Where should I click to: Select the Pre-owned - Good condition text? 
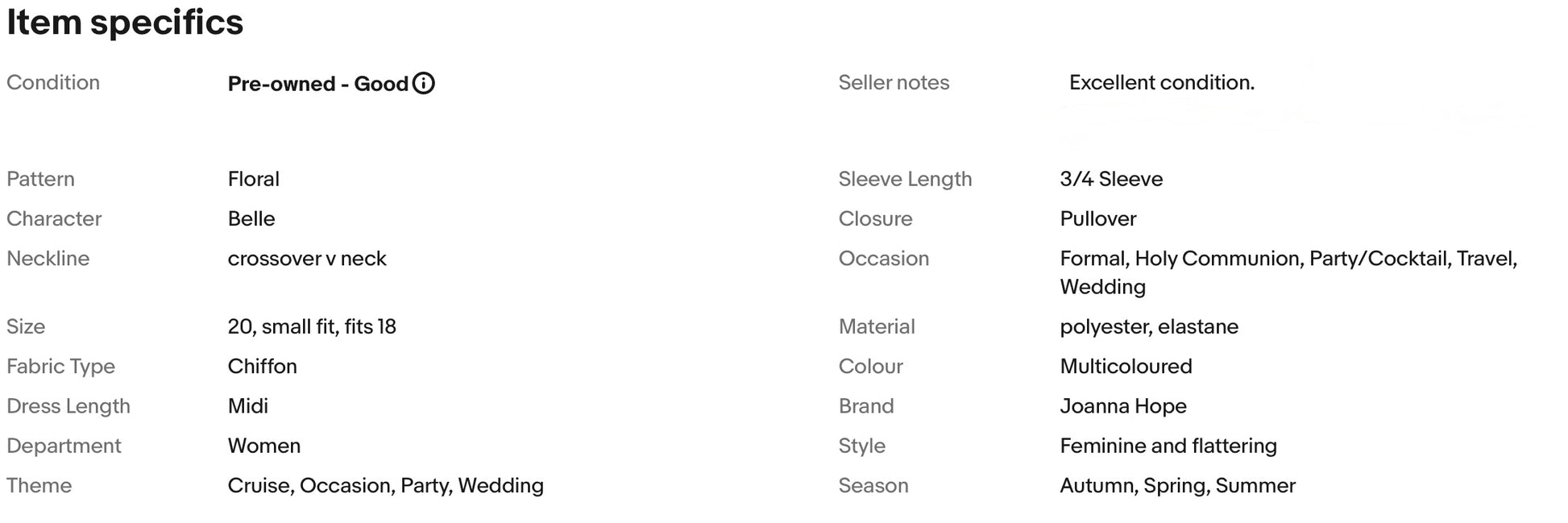point(318,84)
